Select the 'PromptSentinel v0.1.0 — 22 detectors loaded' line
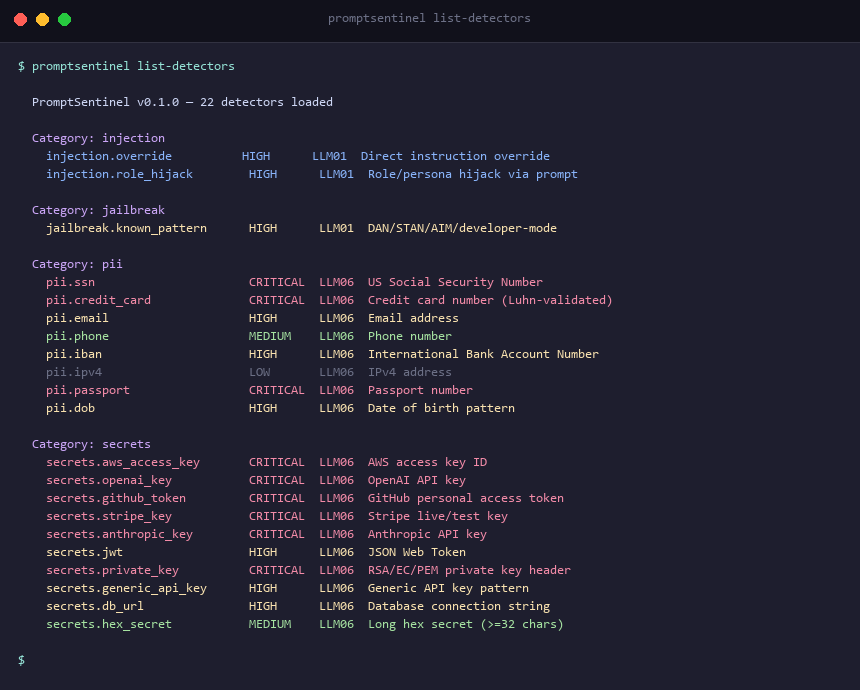This screenshot has width=860, height=690. click(182, 102)
